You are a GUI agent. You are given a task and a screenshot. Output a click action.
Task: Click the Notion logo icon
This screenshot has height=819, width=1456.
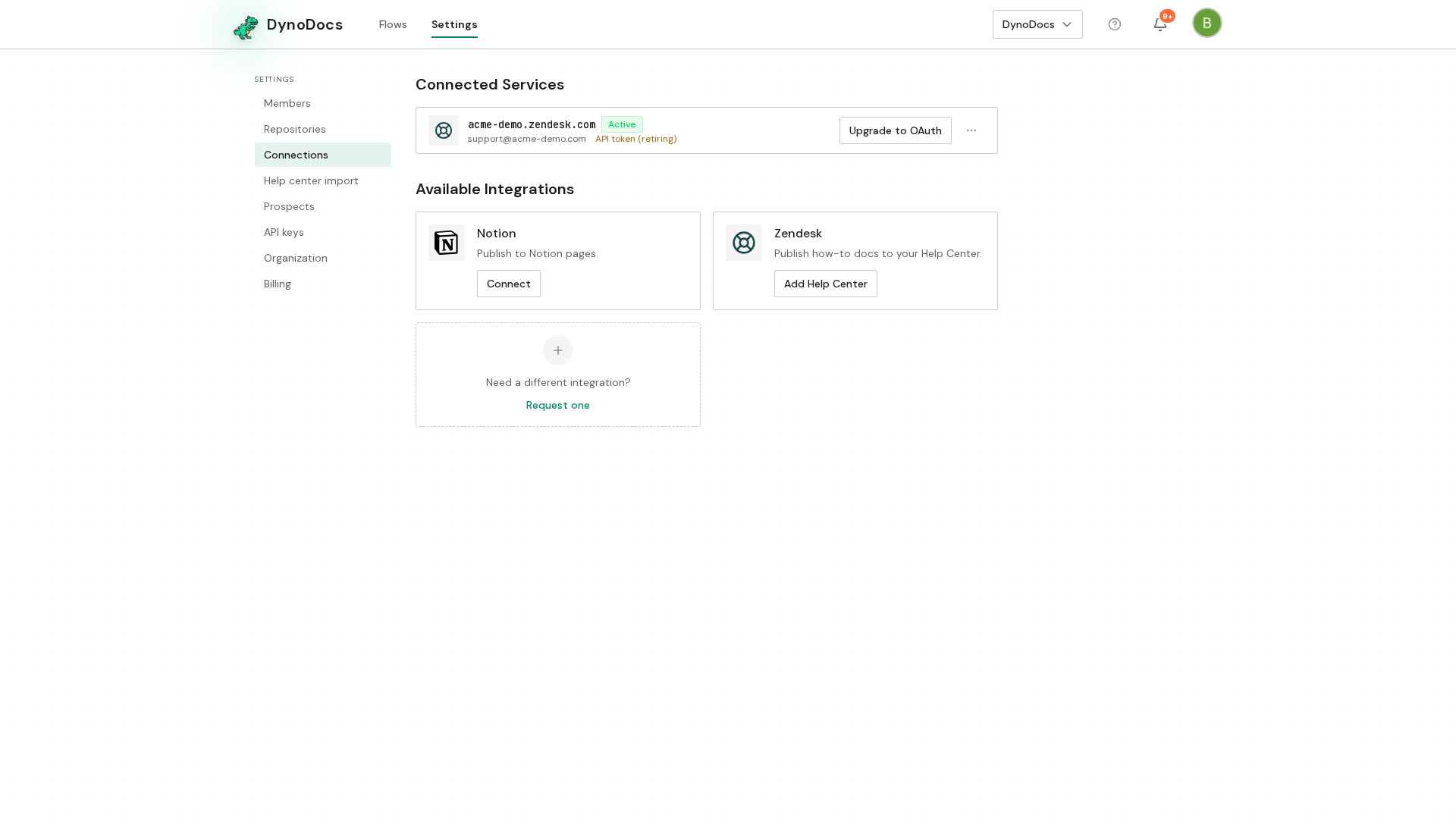click(447, 243)
